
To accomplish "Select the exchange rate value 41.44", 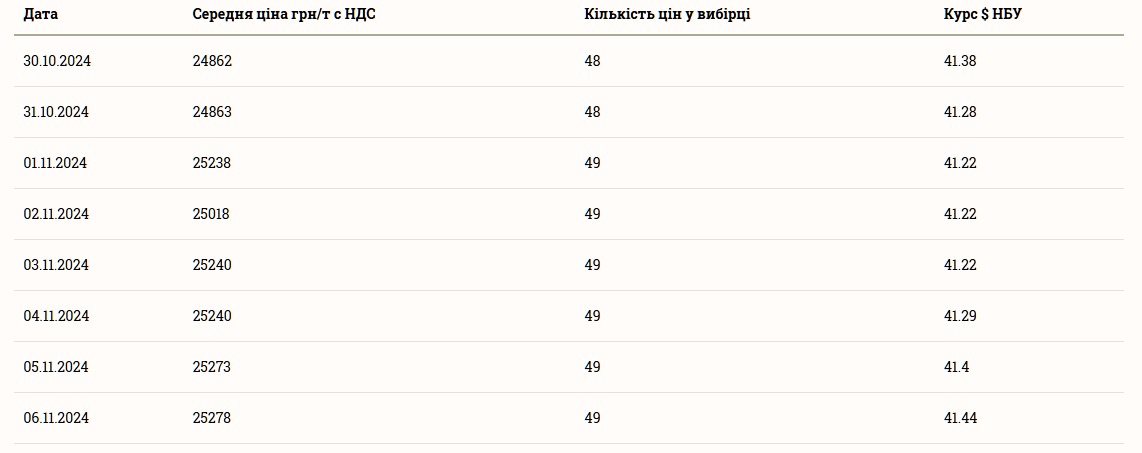I will [960, 418].
